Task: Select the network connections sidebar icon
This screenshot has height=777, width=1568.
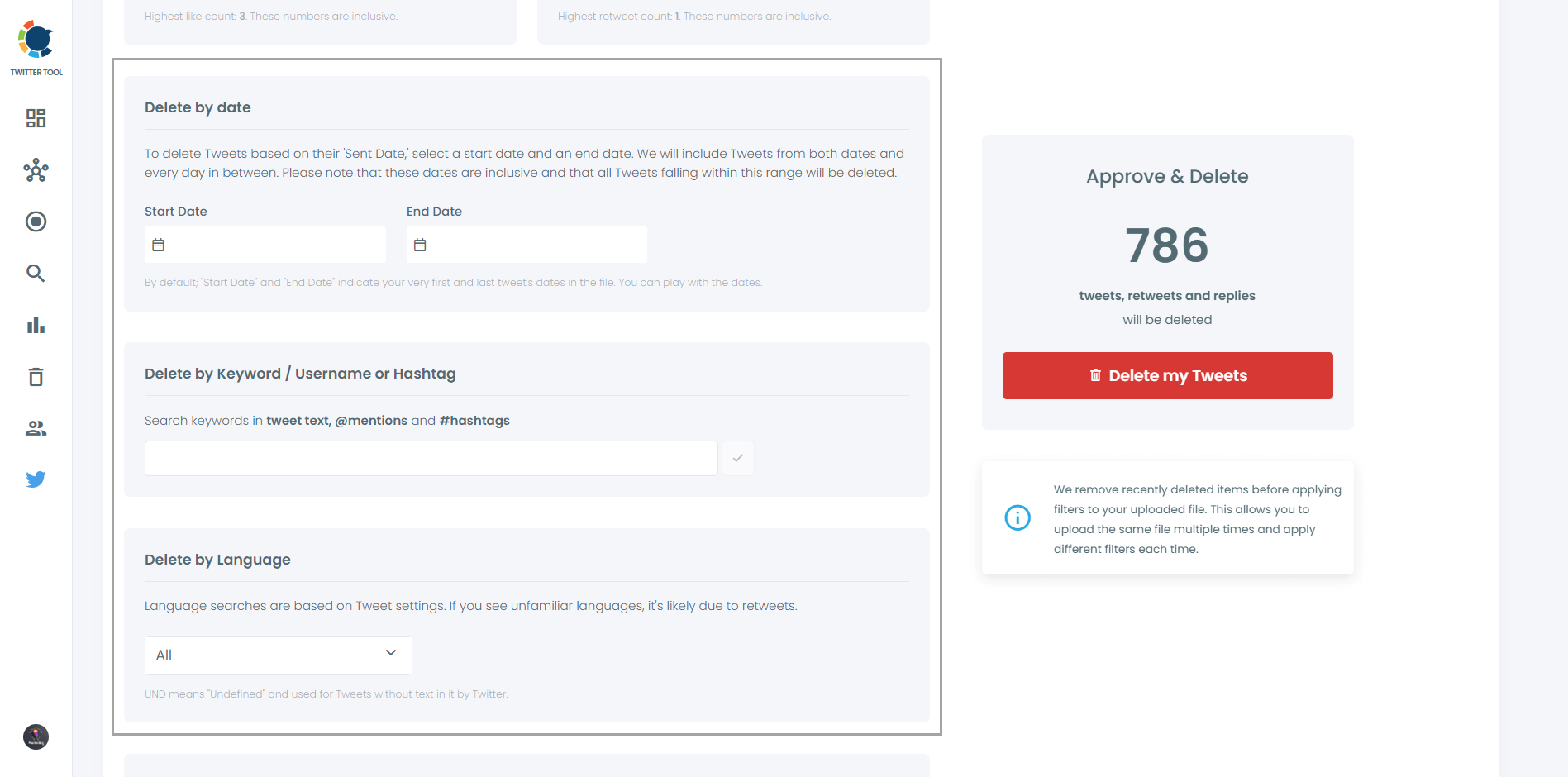Action: pyautogui.click(x=36, y=170)
